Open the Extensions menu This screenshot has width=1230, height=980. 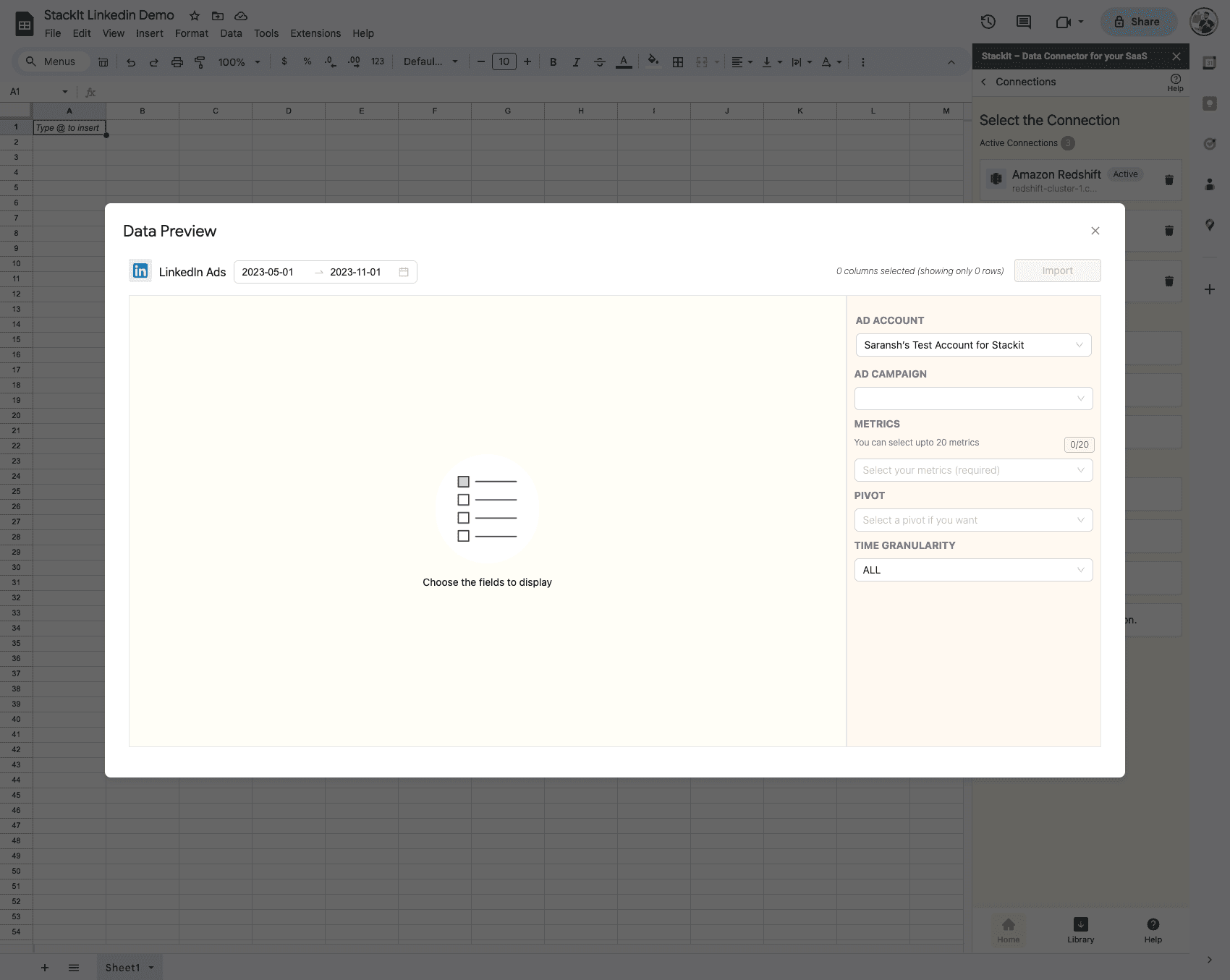[315, 33]
